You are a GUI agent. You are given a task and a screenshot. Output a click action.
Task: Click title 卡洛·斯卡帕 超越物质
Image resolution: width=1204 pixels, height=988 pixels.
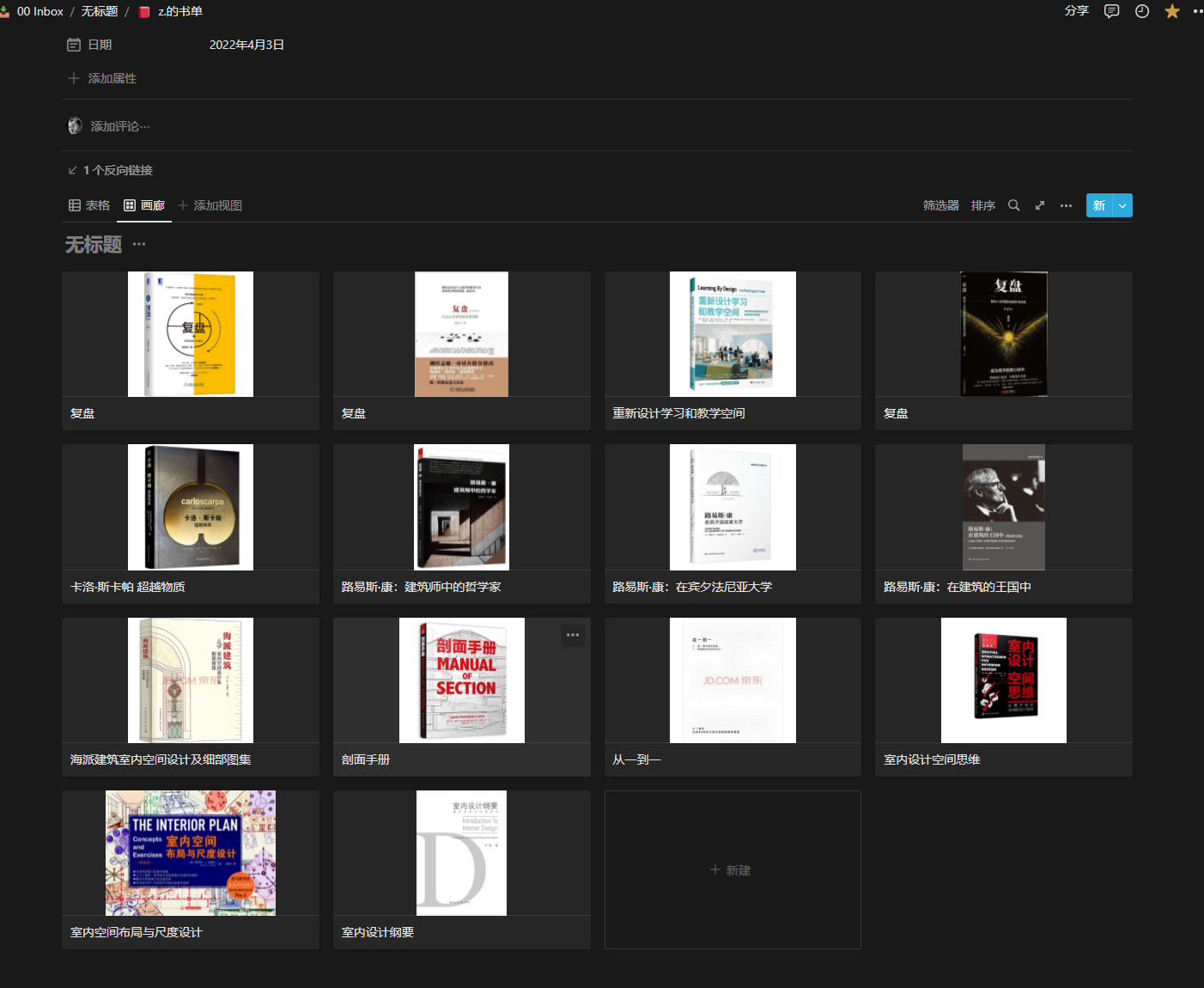point(128,587)
